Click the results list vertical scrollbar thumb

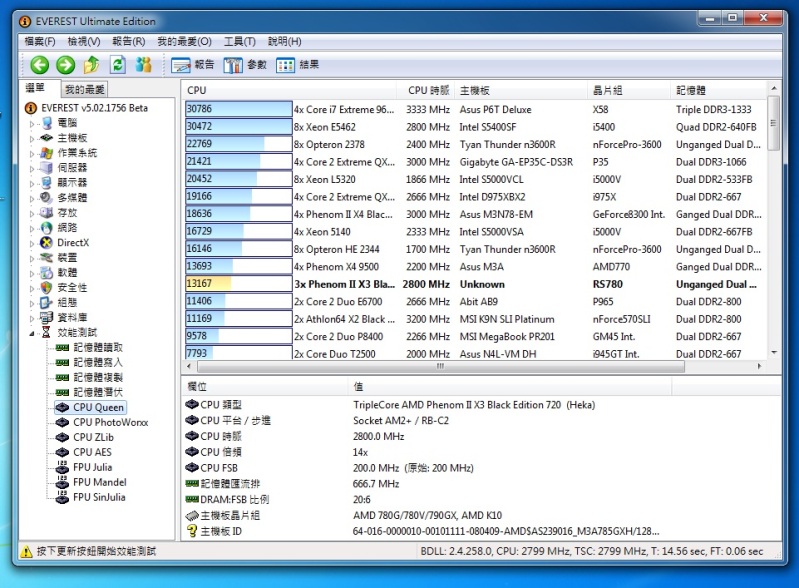[774, 123]
